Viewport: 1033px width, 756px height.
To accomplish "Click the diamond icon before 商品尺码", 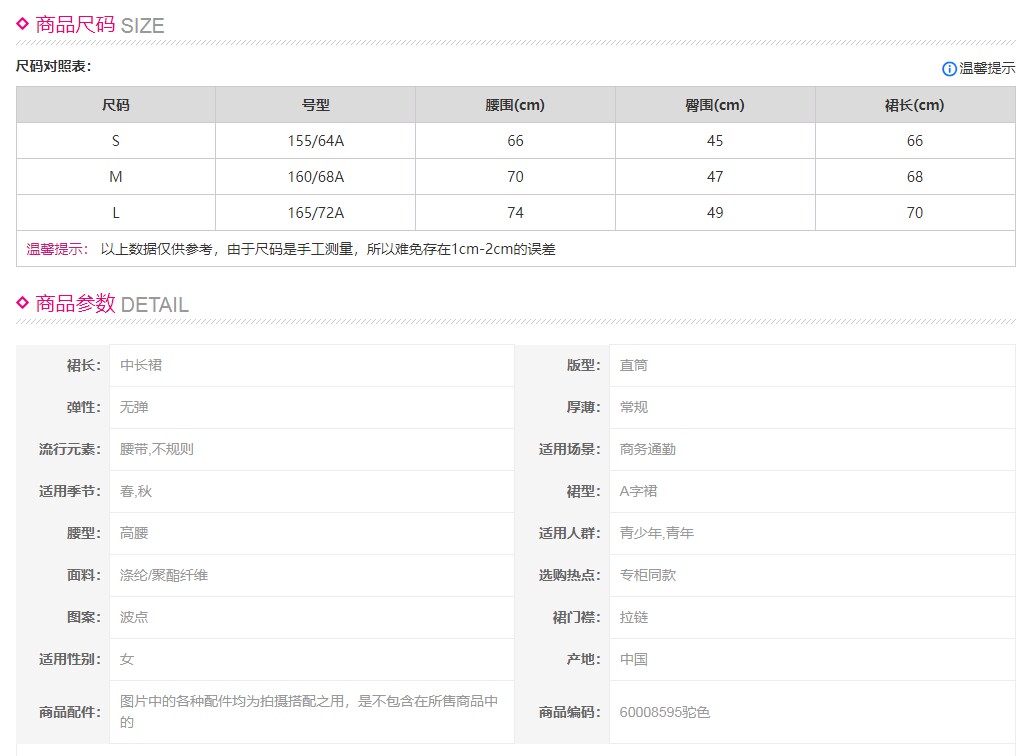I will pos(23,24).
